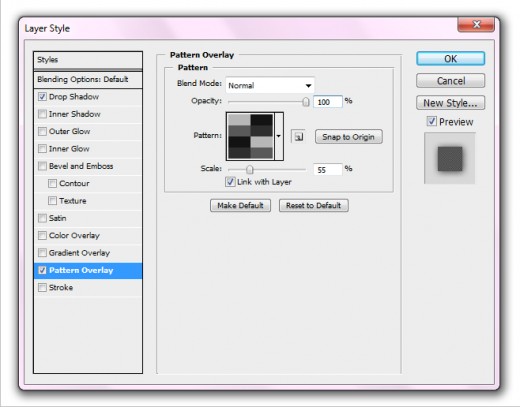
Task: Click the Cancel button
Action: pyautogui.click(x=450, y=81)
